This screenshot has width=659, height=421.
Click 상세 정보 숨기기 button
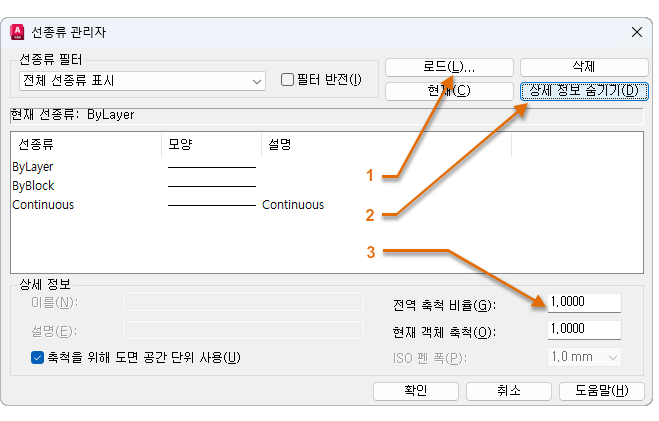click(584, 91)
